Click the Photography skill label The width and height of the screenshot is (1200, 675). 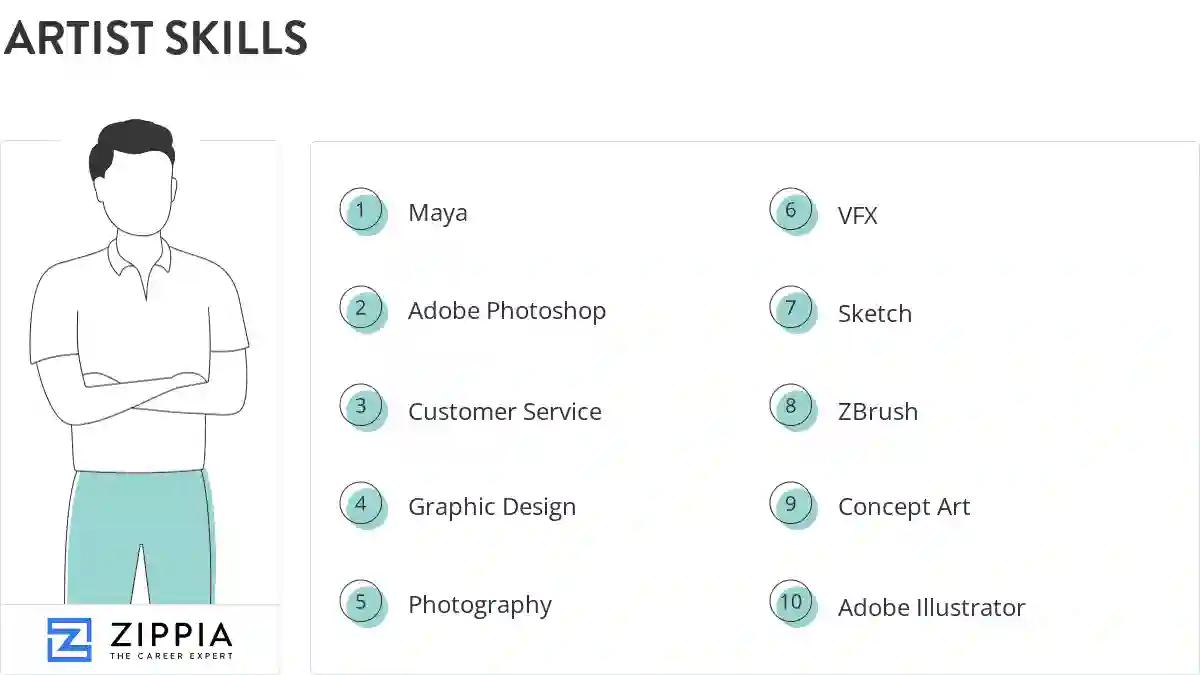[x=480, y=605]
